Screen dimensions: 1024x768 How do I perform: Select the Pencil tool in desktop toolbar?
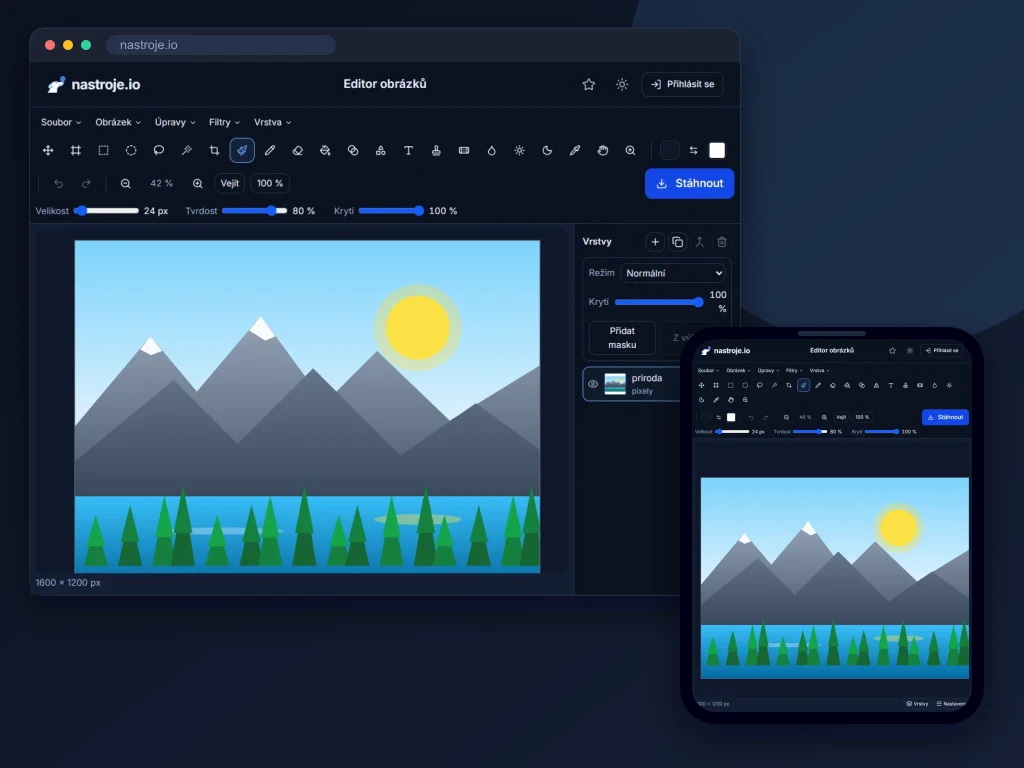click(270, 150)
